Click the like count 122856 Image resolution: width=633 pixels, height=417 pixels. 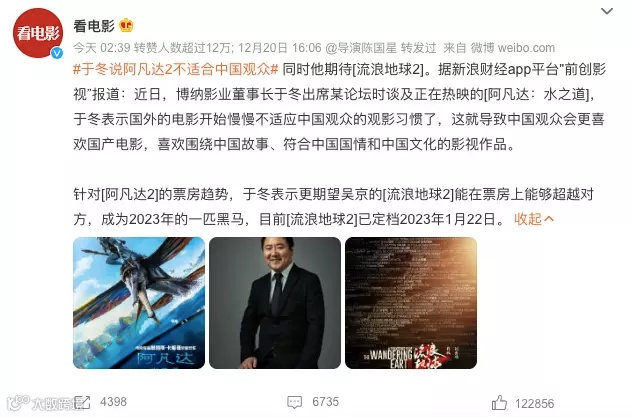(534, 404)
